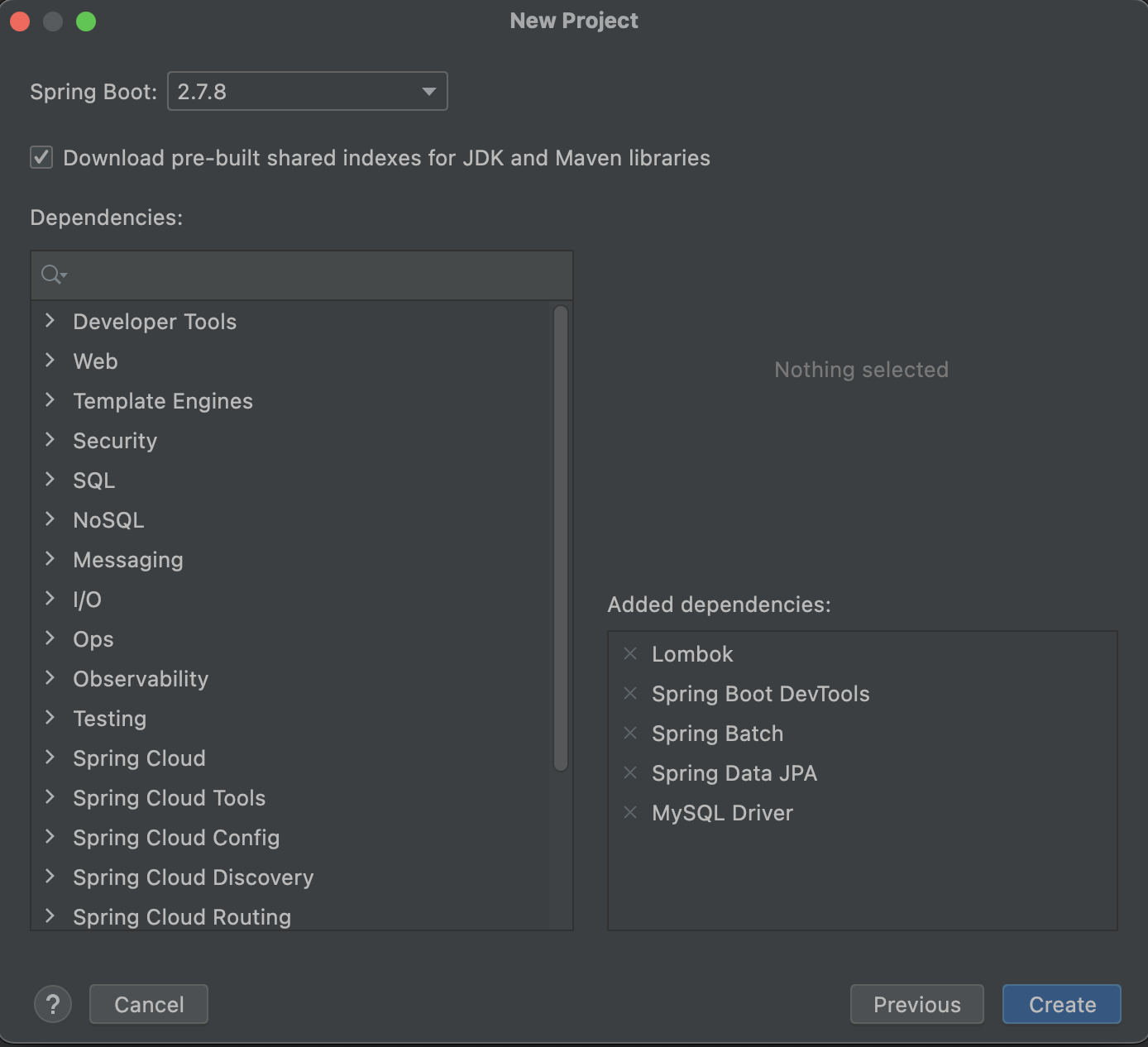Expand the Web category chevron
The height and width of the screenshot is (1047, 1148).
tap(50, 360)
